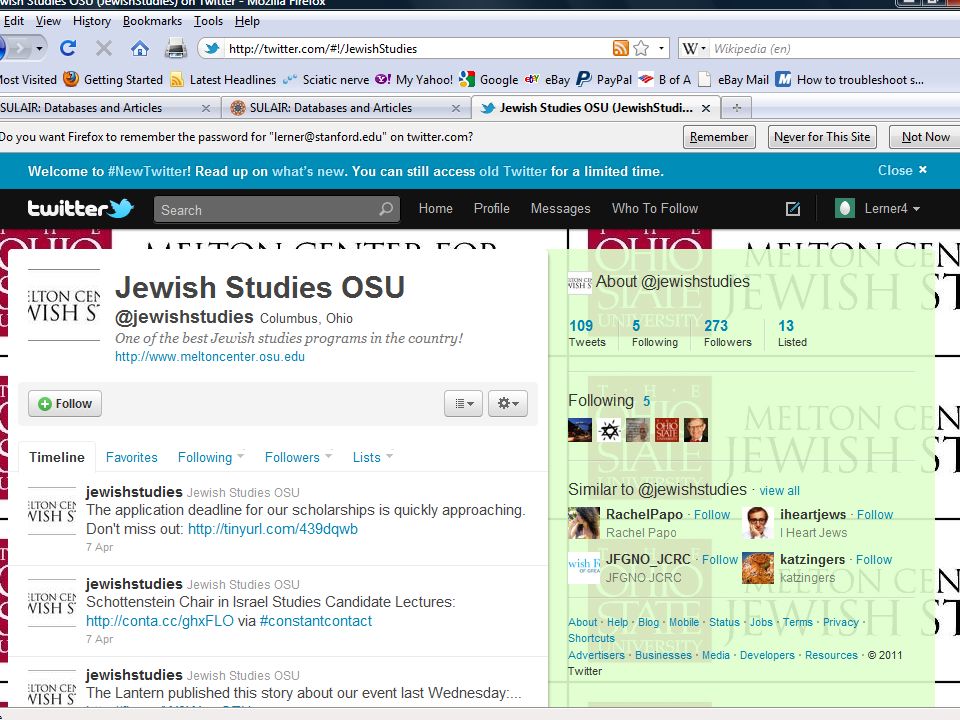This screenshot has width=960, height=720.
Task: Open the Ohio State following avatar
Action: (667, 430)
